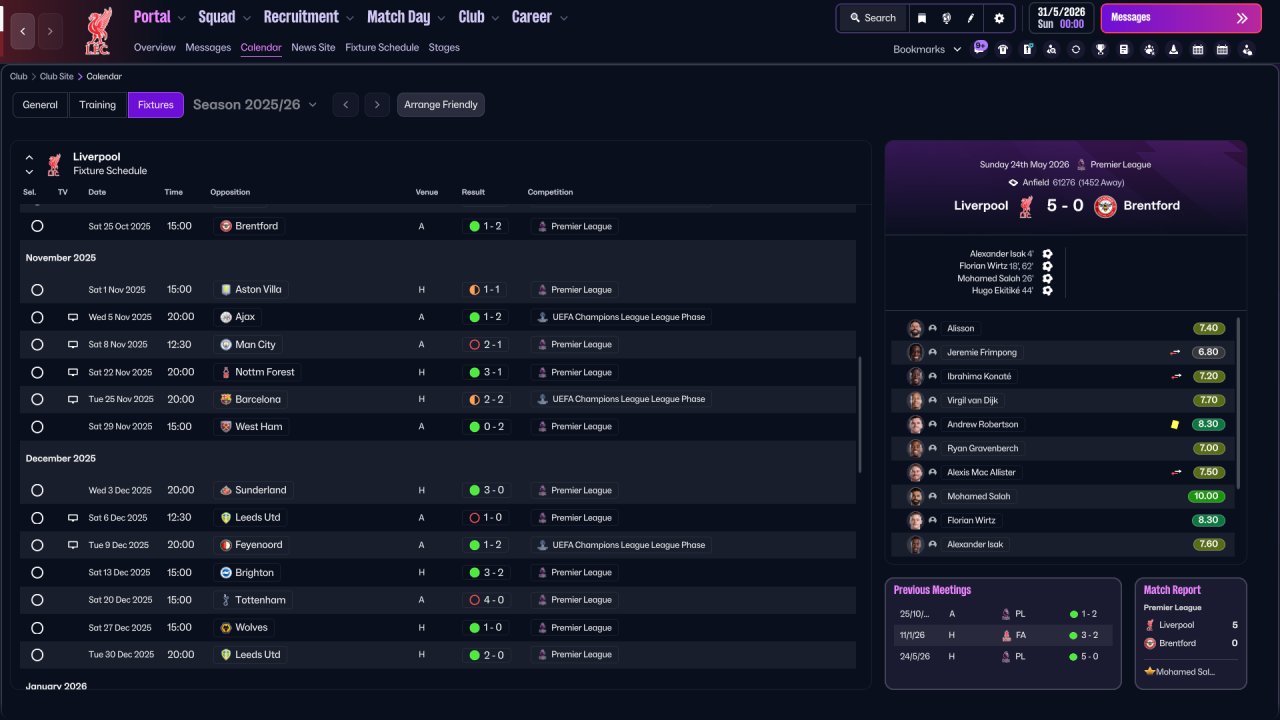Click the up chevron beside Liverpool Fixture Schedule
The height and width of the screenshot is (720, 1280).
(x=29, y=158)
